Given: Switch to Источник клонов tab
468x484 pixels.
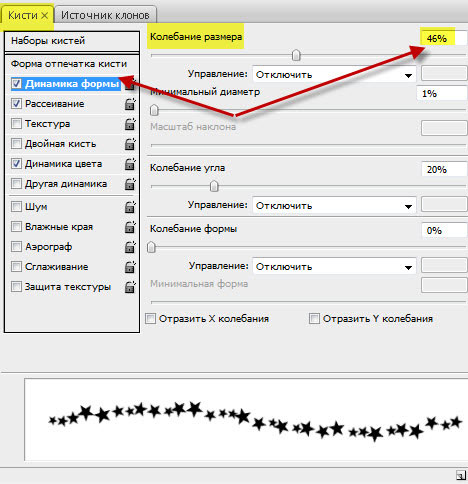Looking at the screenshot, I should [105, 15].
